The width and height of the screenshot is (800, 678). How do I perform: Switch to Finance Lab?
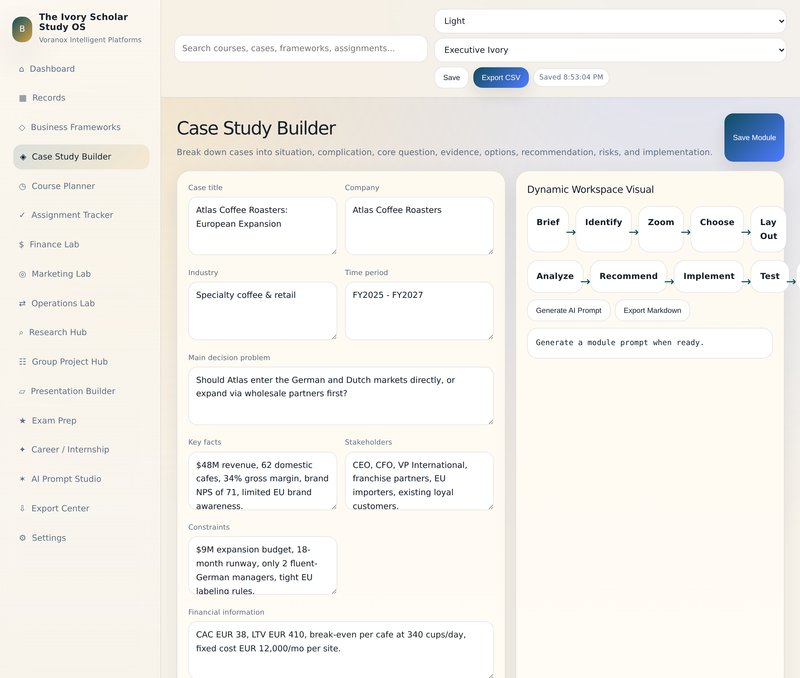81,245
